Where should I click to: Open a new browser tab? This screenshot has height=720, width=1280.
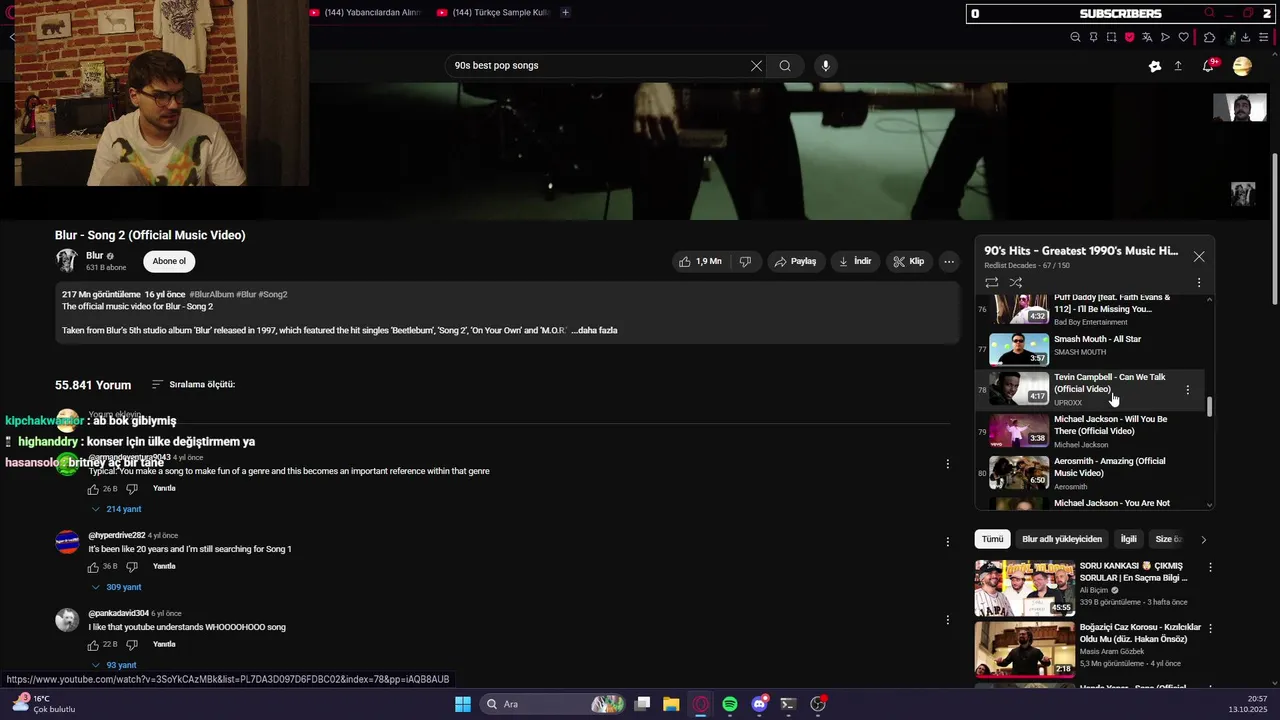click(565, 12)
